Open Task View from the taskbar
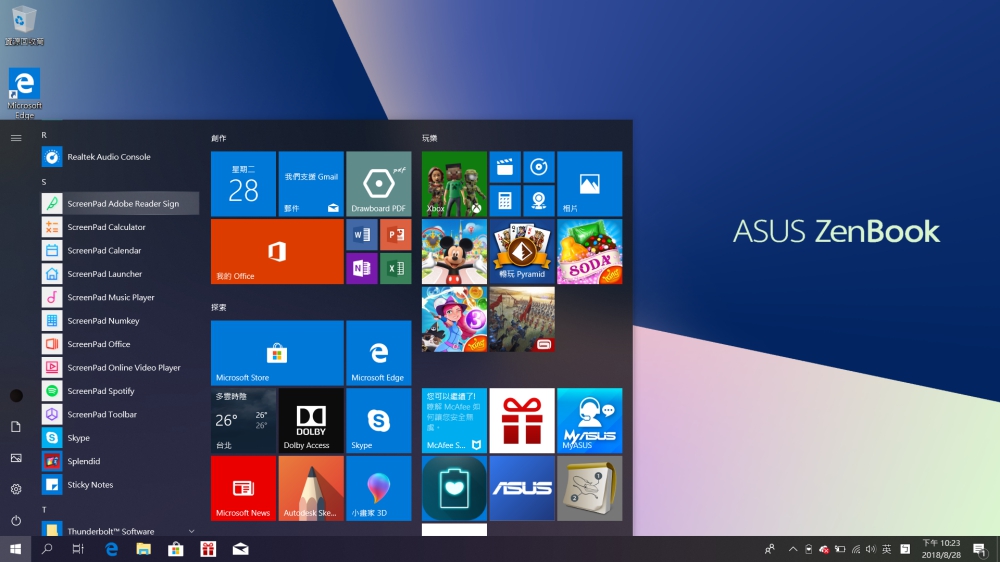Viewport: 1000px width, 562px height. click(x=78, y=549)
